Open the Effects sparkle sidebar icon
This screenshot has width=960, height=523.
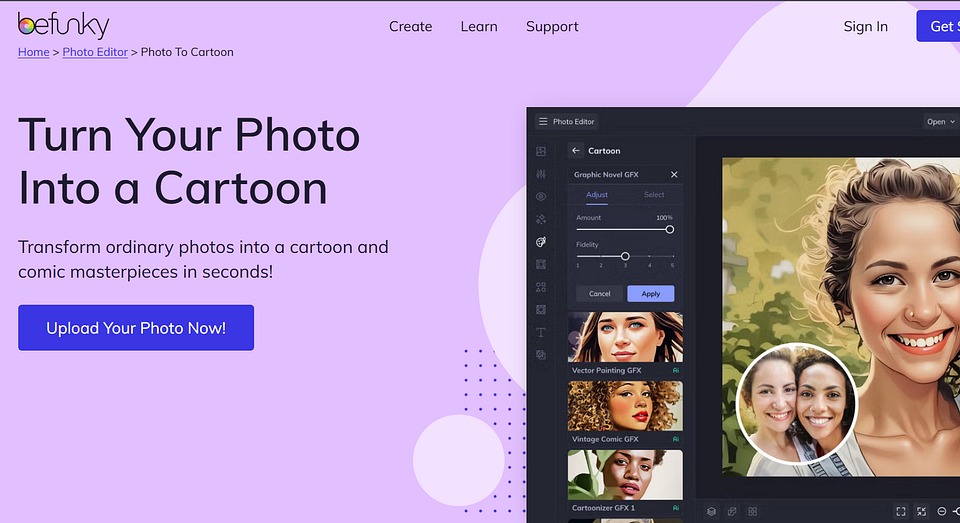point(541,219)
